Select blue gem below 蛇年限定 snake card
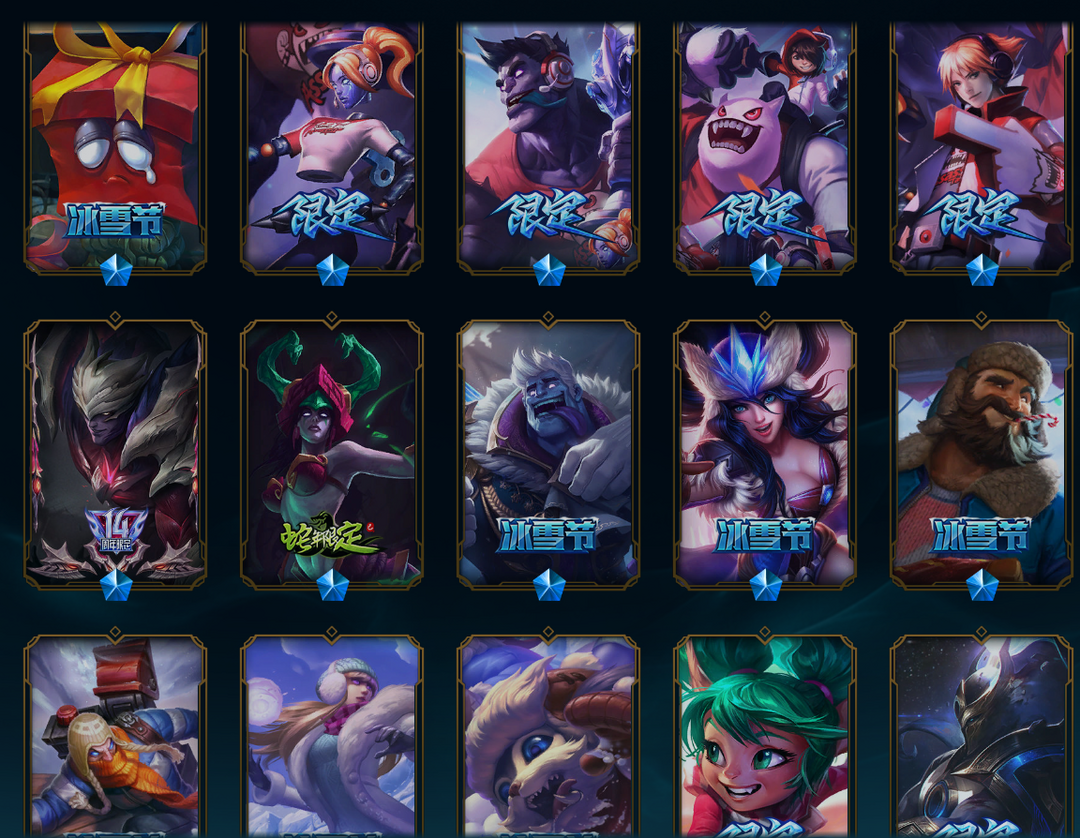This screenshot has width=1080, height=838. [332, 585]
